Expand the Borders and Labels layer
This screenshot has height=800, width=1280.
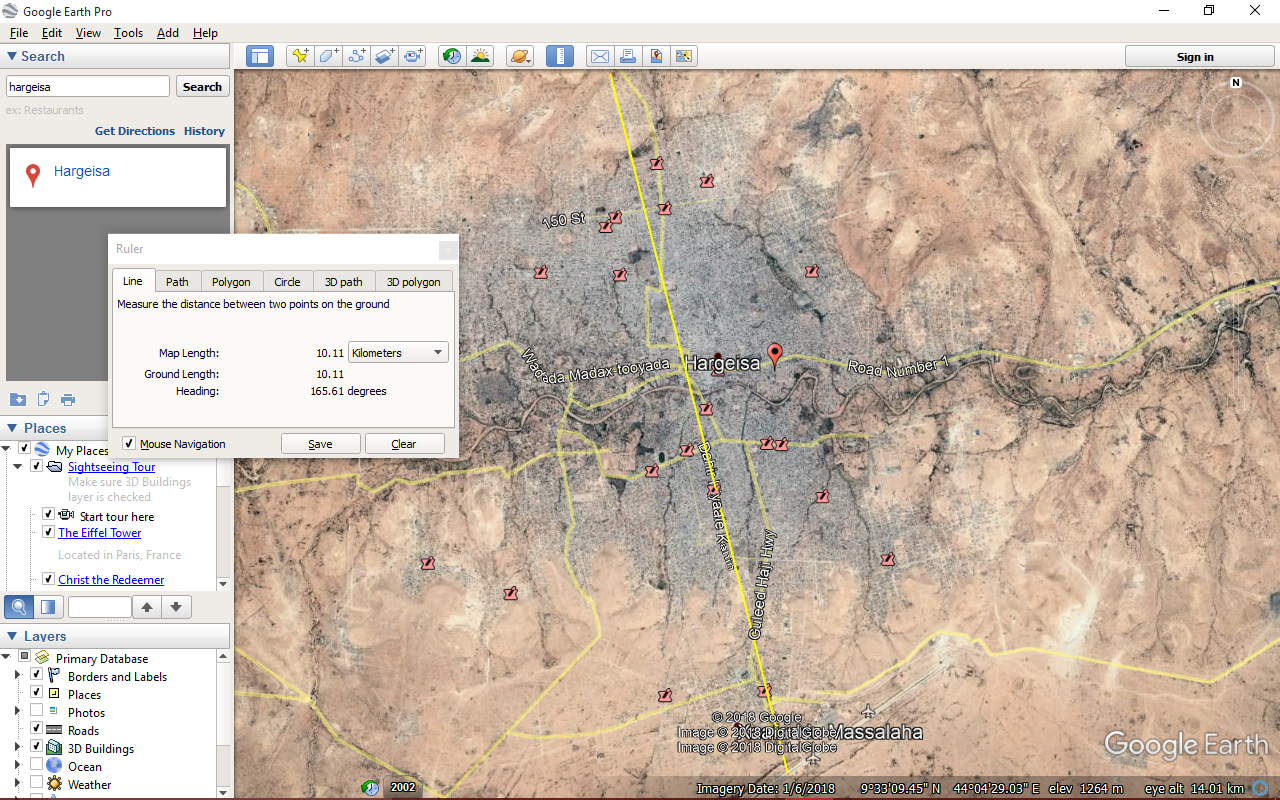tap(17, 677)
